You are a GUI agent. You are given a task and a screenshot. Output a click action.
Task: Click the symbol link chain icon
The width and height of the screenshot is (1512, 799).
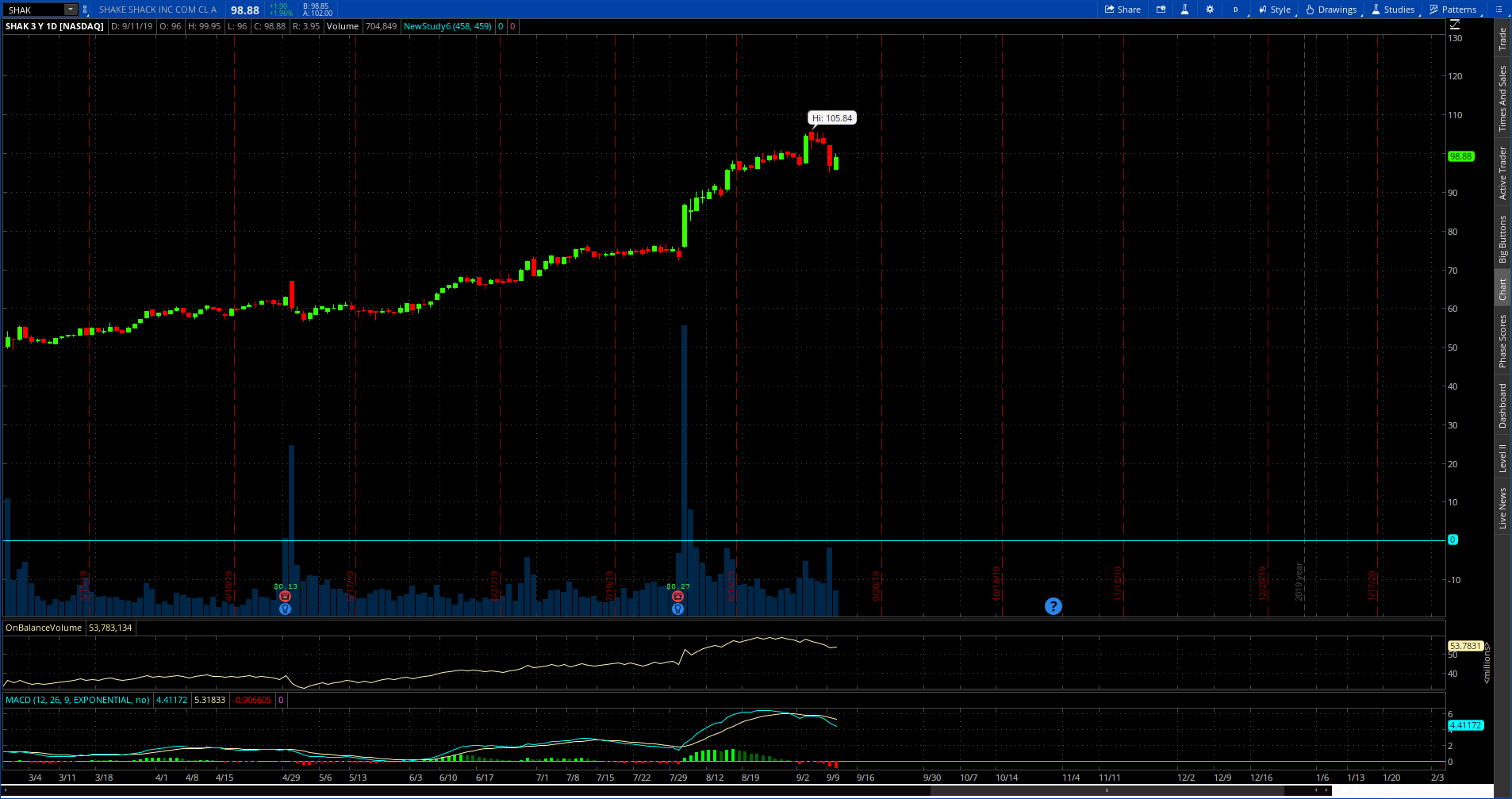85,10
